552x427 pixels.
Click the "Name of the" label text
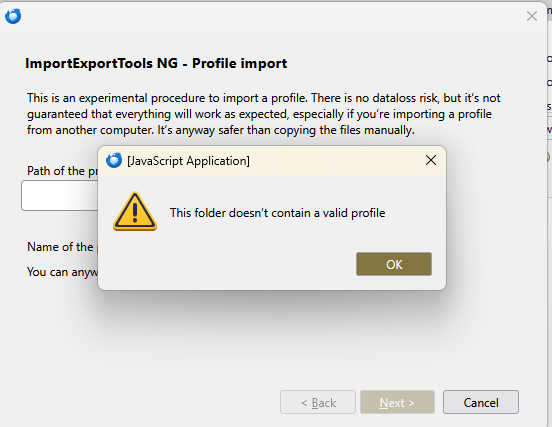click(61, 247)
